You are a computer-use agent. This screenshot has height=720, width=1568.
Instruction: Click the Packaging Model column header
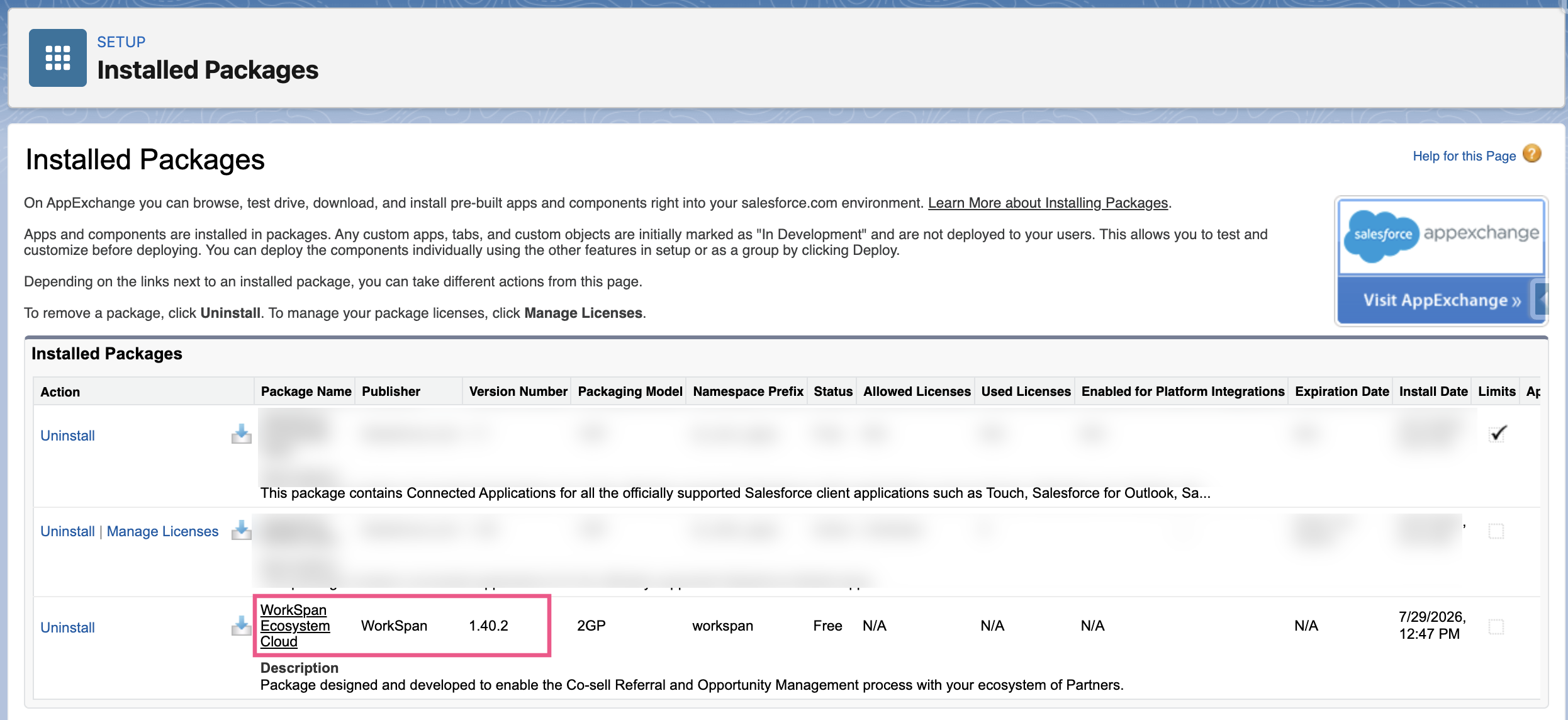click(630, 391)
